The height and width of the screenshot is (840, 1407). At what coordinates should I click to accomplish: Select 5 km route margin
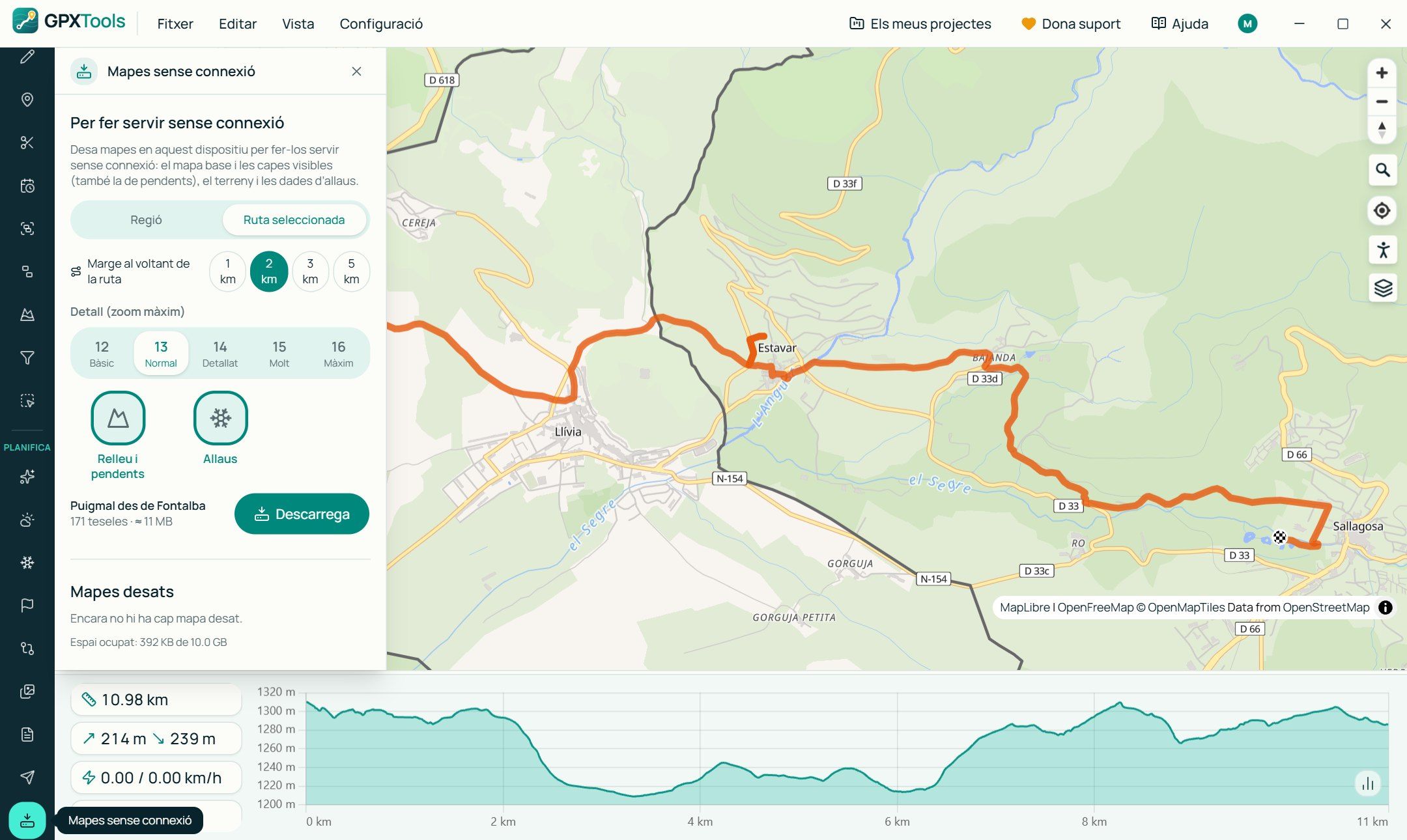[x=351, y=271]
